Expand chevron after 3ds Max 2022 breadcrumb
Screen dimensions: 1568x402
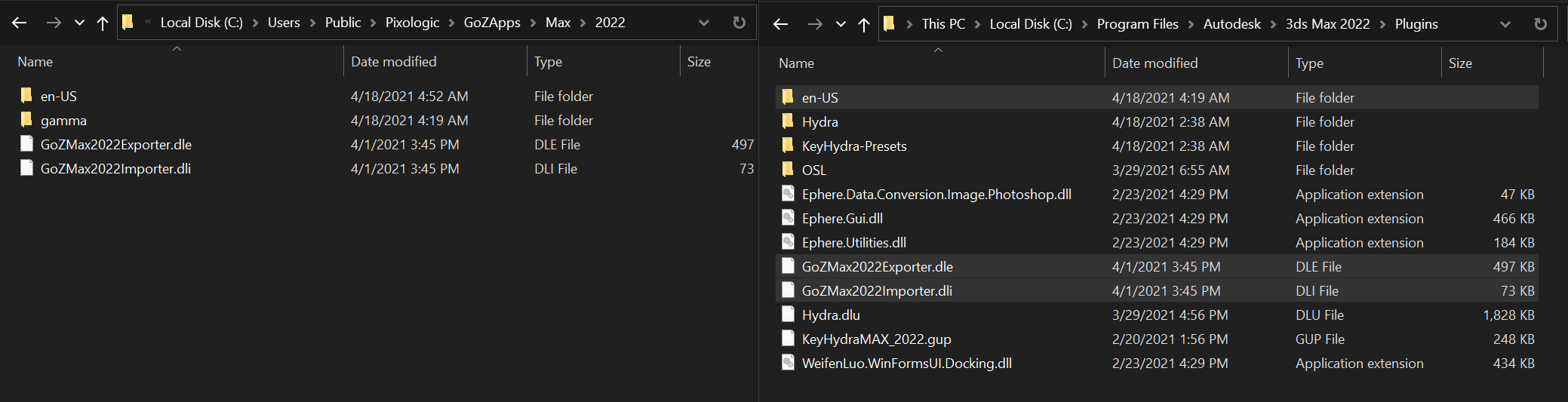[x=1382, y=25]
